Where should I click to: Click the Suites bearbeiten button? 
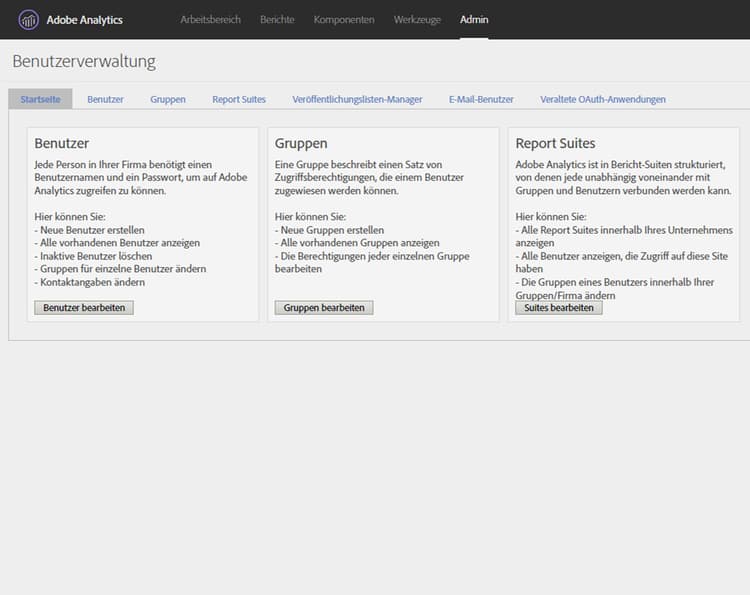coord(559,308)
